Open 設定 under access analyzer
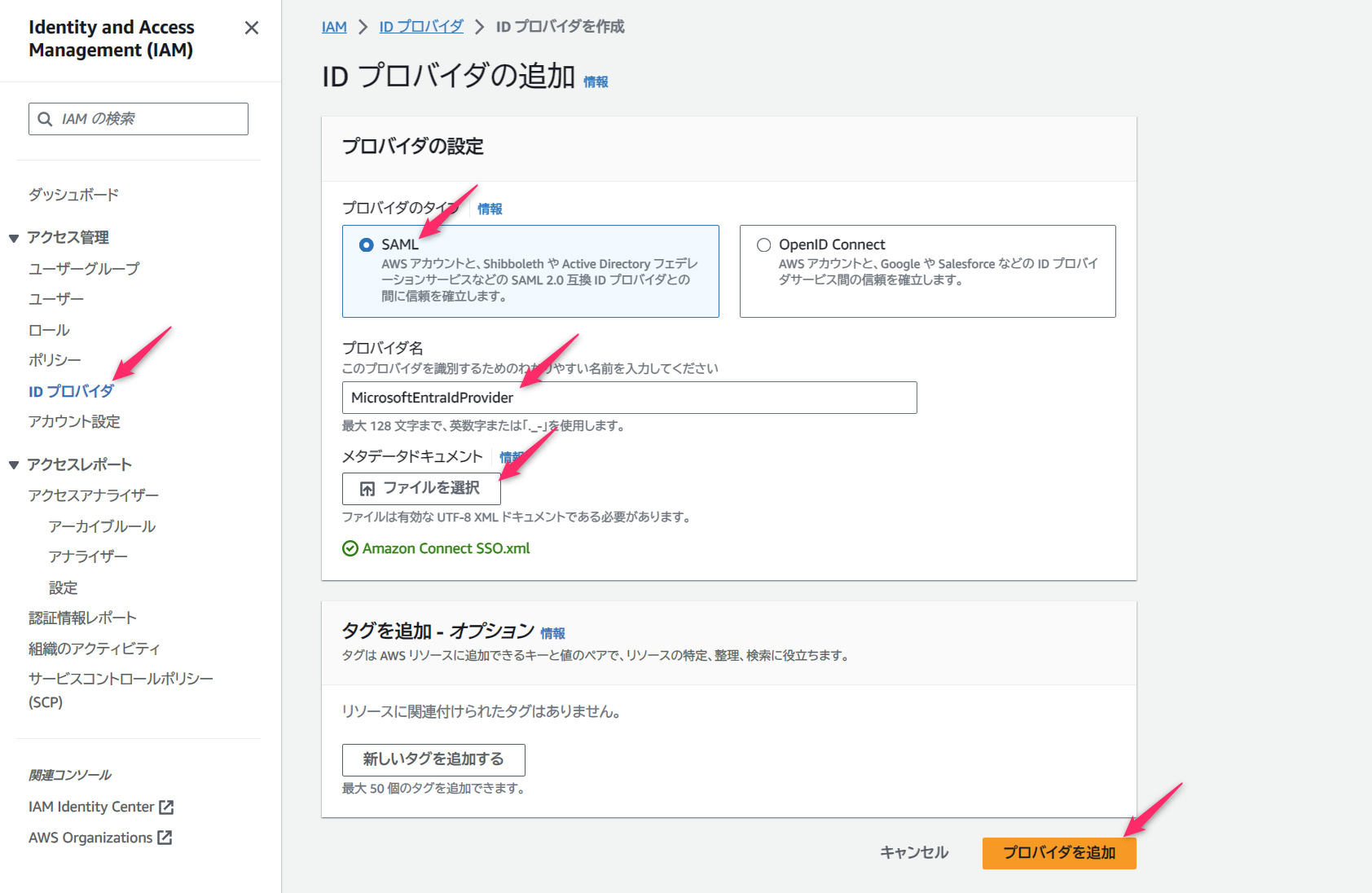 (x=63, y=587)
